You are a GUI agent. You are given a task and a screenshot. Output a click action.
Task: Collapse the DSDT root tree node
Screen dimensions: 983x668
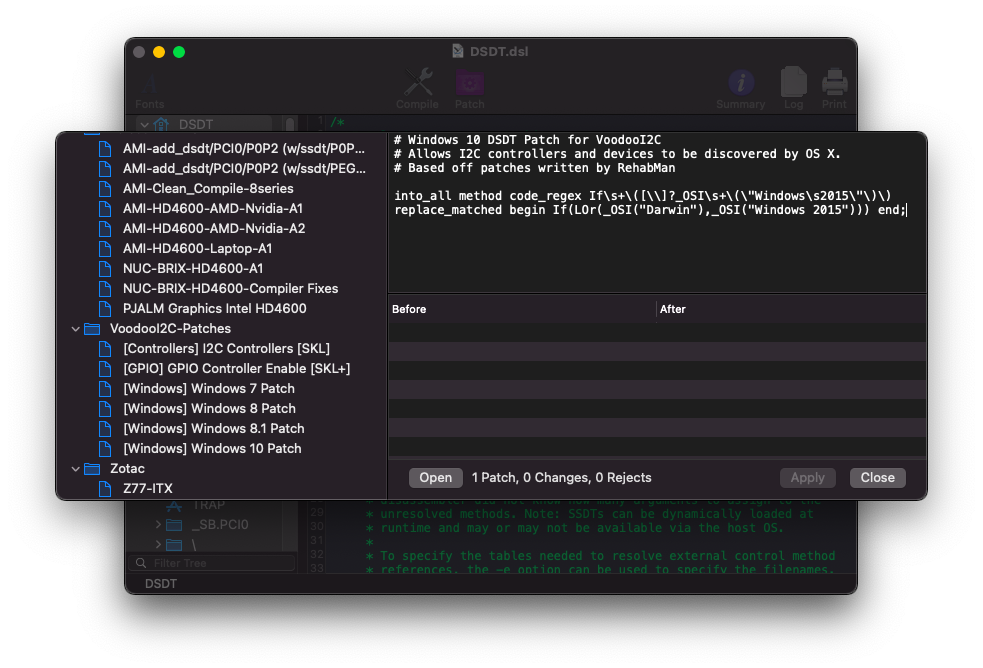click(144, 124)
